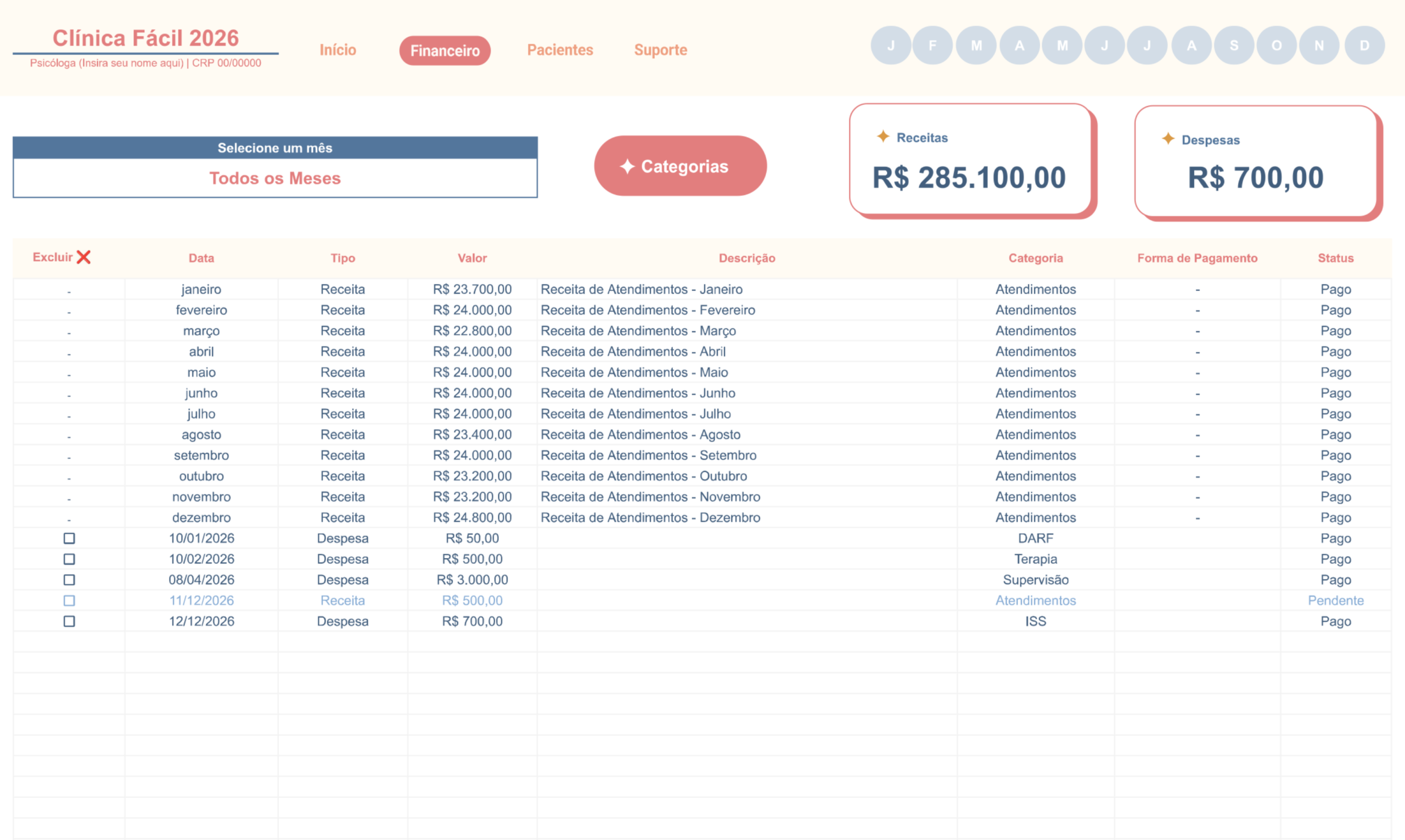Open the Suporte link
This screenshot has height=840, width=1405.
tap(660, 50)
